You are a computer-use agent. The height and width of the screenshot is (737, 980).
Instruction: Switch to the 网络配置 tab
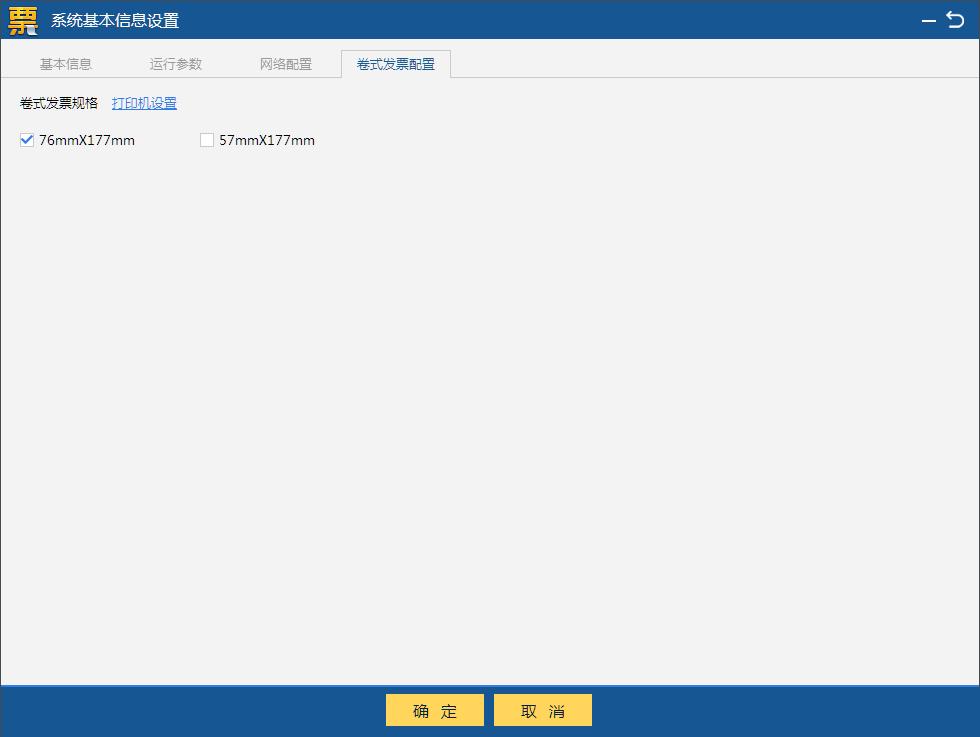click(287, 63)
